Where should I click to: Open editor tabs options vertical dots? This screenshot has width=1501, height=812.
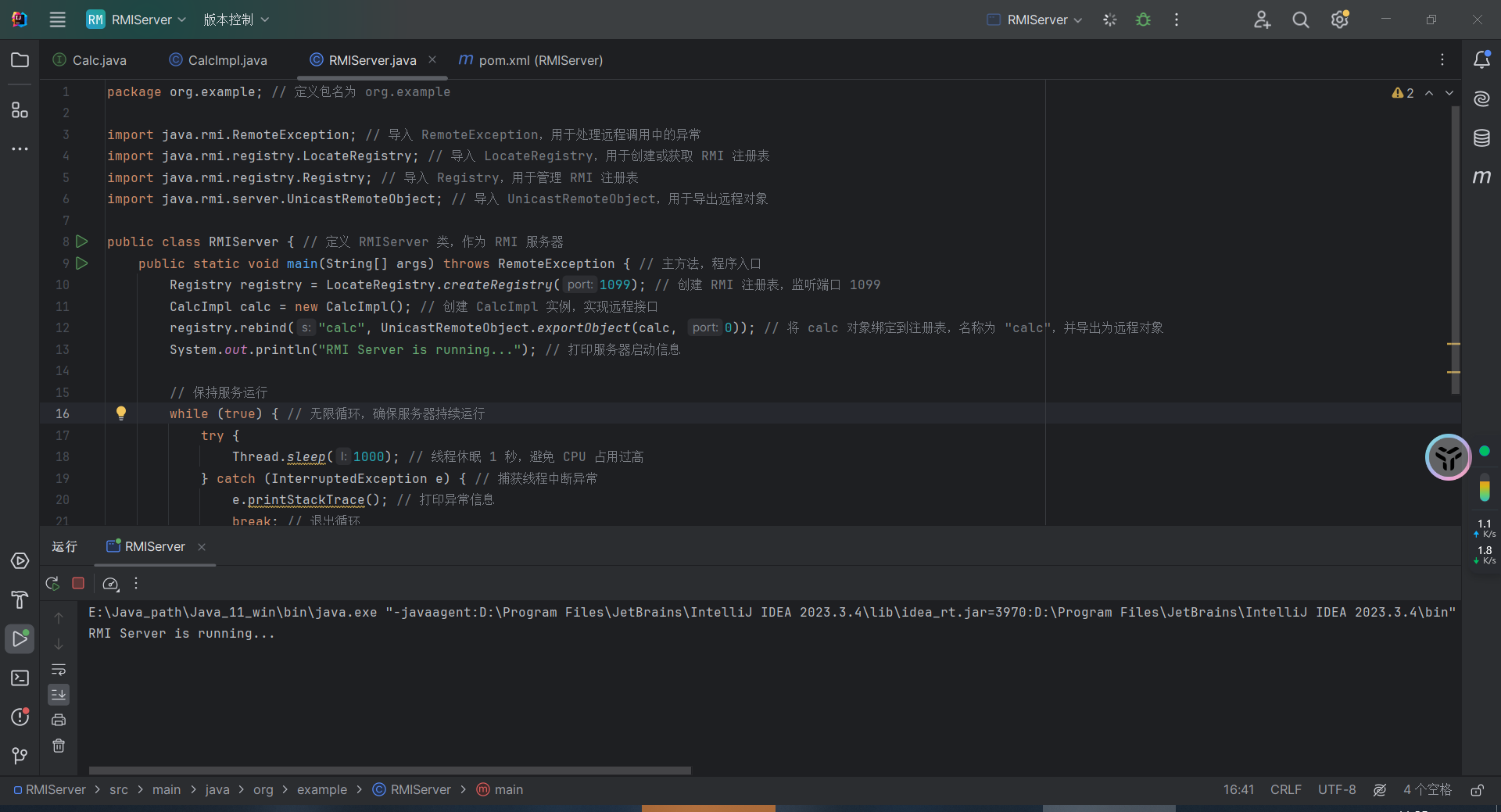(x=1442, y=60)
